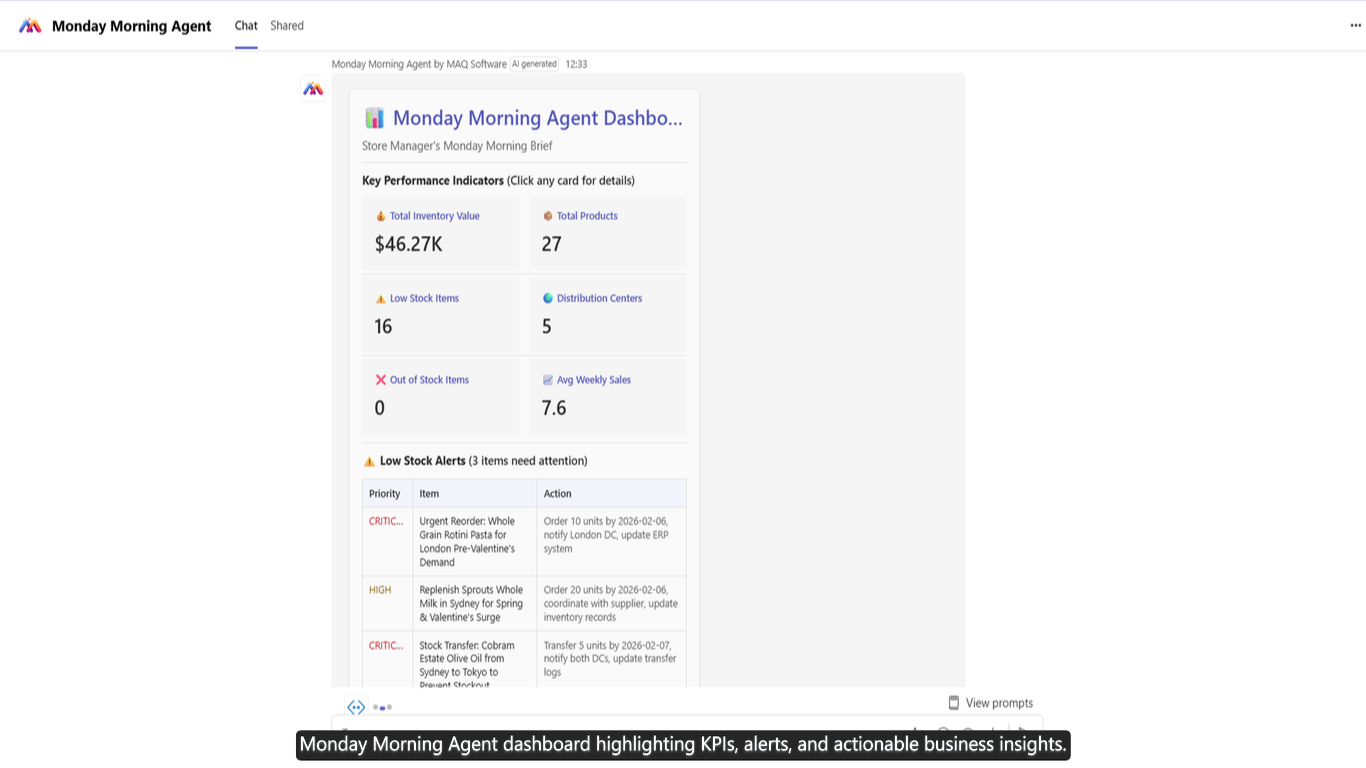Screen dimensions: 1366x768
Task: Click the agent avatar beside the message
Action: pos(313,89)
